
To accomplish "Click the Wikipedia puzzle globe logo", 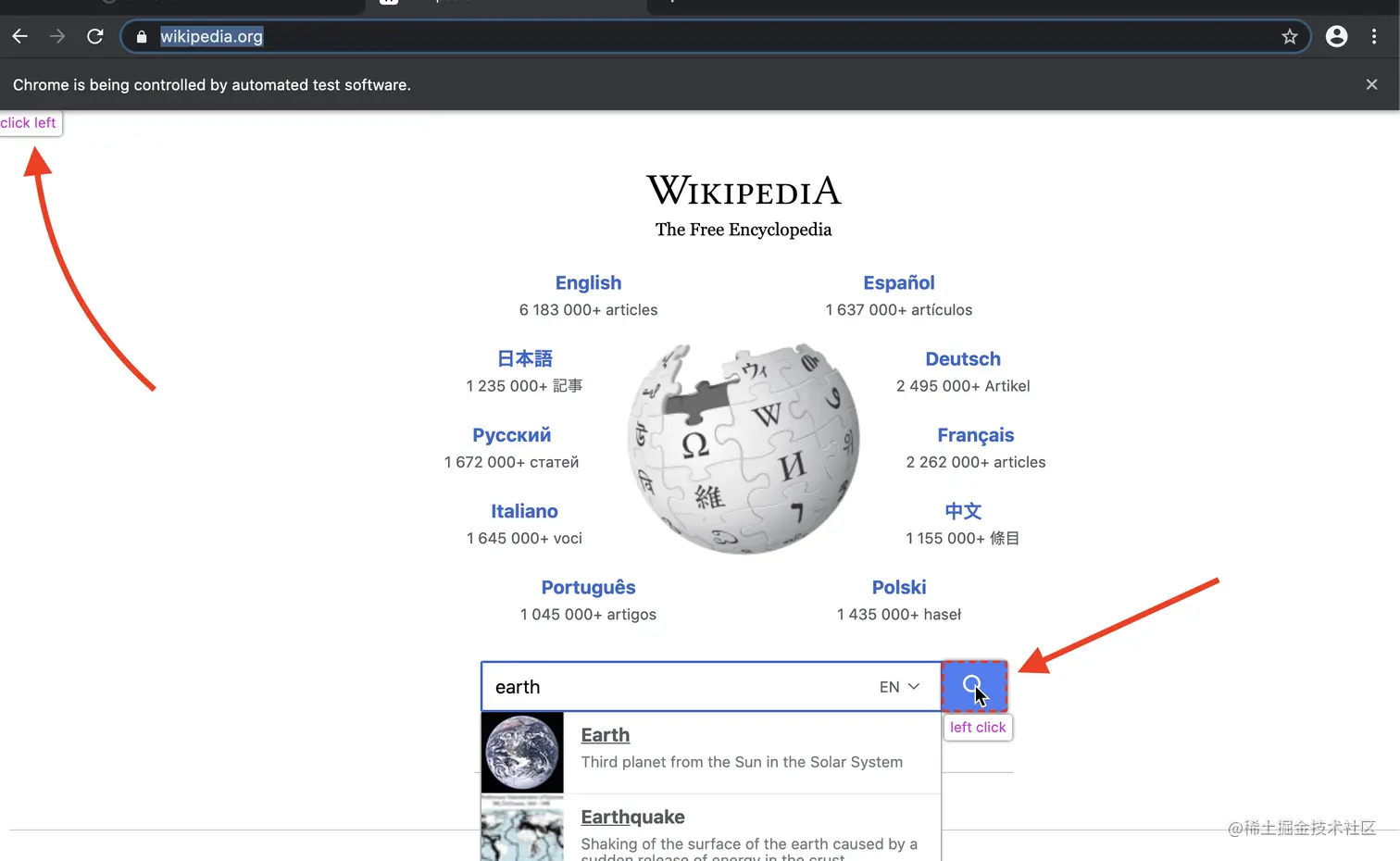I will 744,448.
